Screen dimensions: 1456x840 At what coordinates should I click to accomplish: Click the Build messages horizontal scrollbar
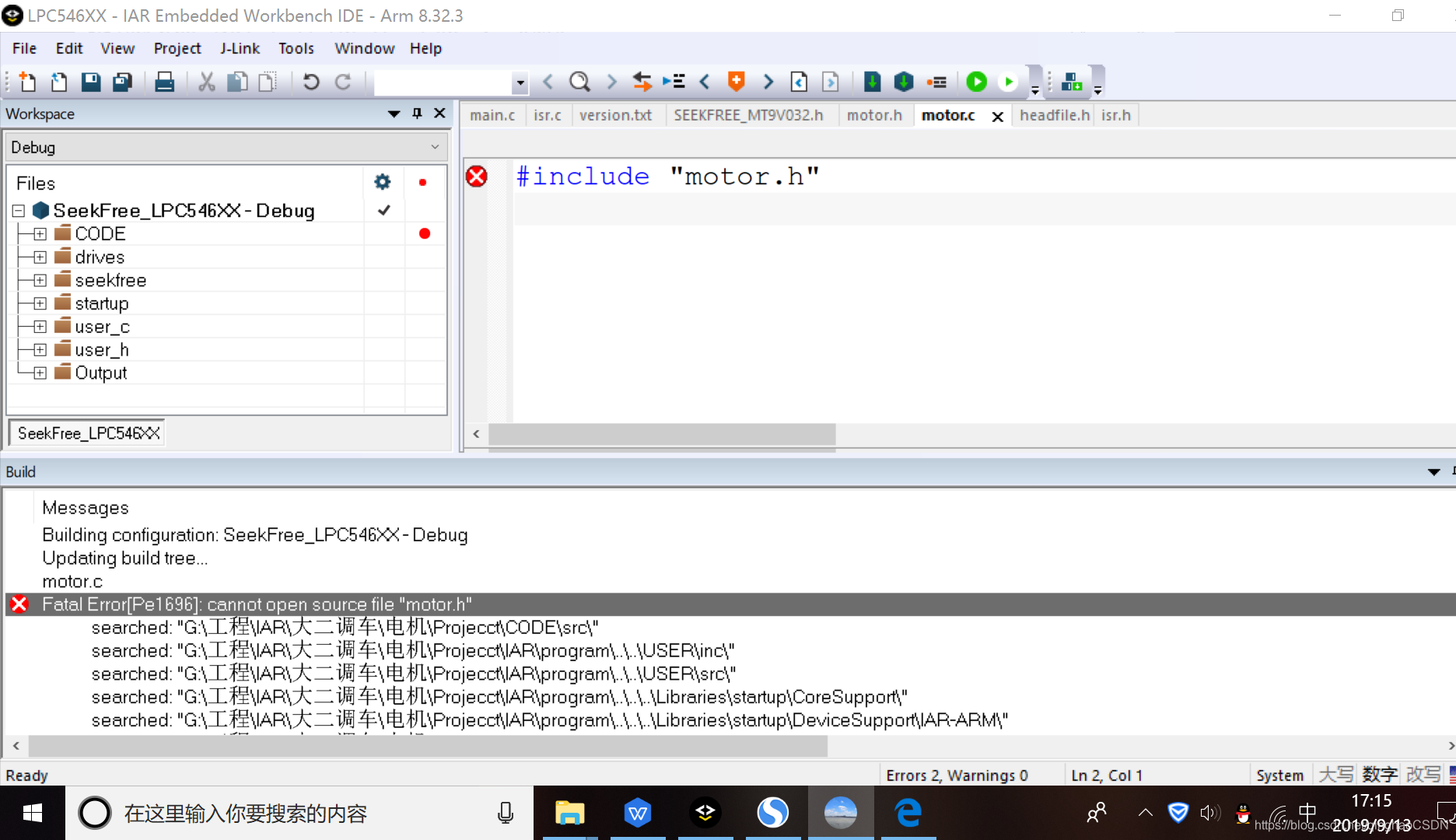428,746
